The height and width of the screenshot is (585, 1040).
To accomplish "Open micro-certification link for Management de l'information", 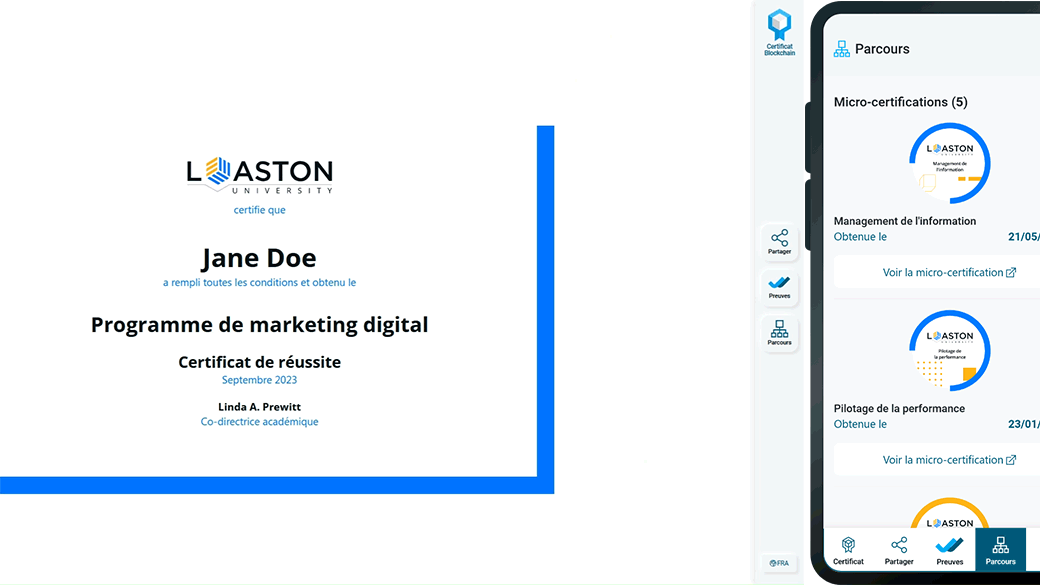I will tap(948, 273).
